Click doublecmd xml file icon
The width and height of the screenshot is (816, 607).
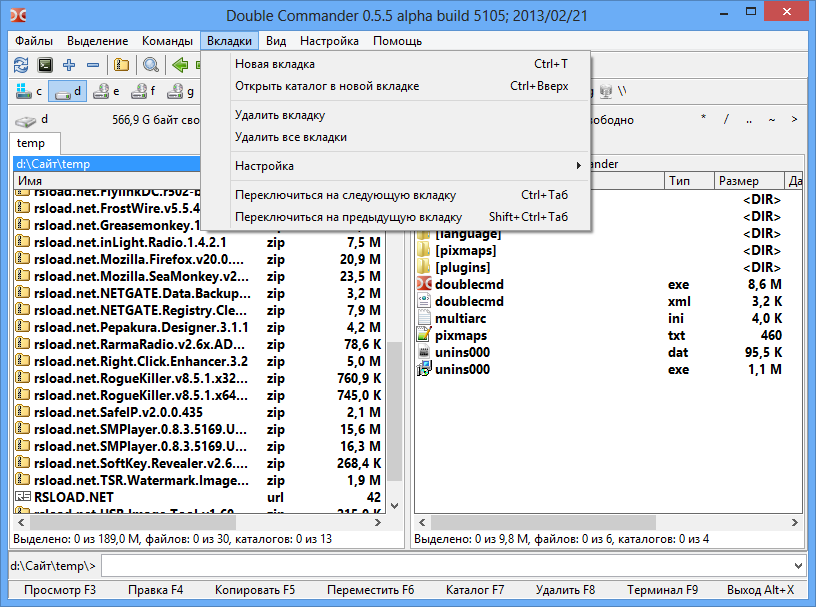click(424, 301)
